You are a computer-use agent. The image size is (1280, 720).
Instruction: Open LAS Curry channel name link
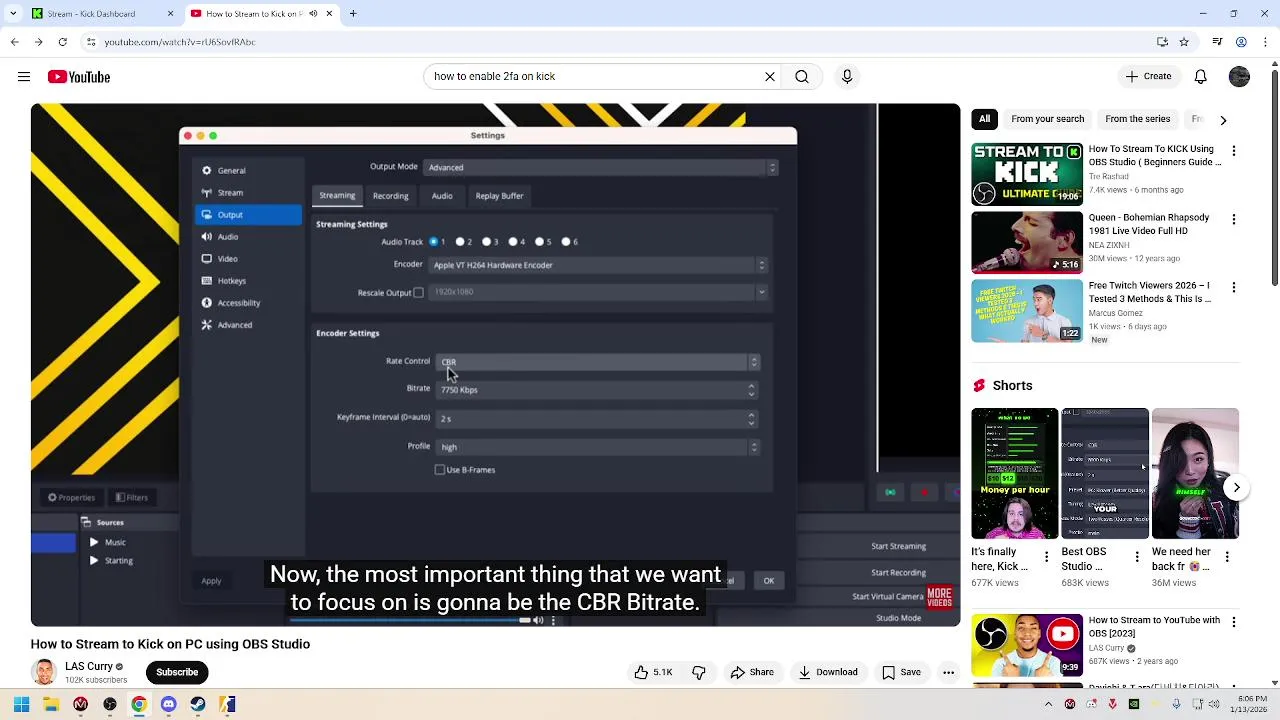click(89, 666)
